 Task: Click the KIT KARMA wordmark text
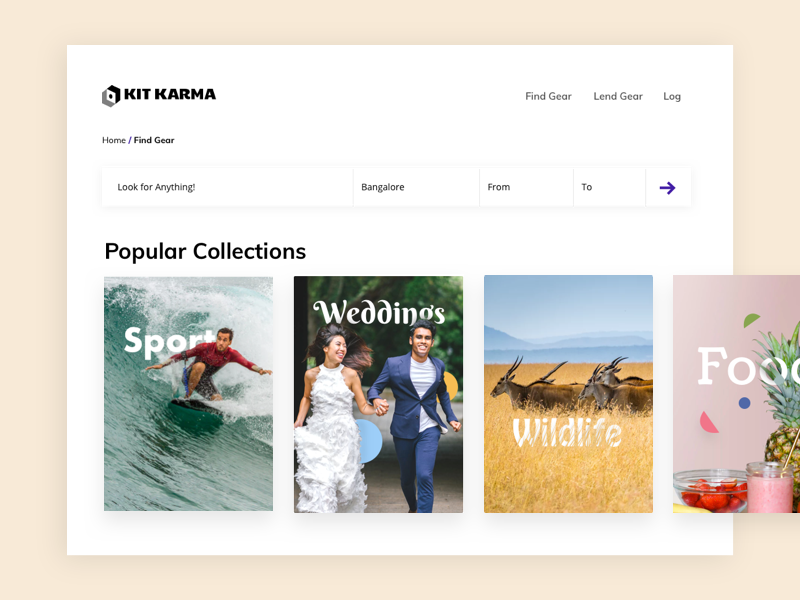[170, 94]
